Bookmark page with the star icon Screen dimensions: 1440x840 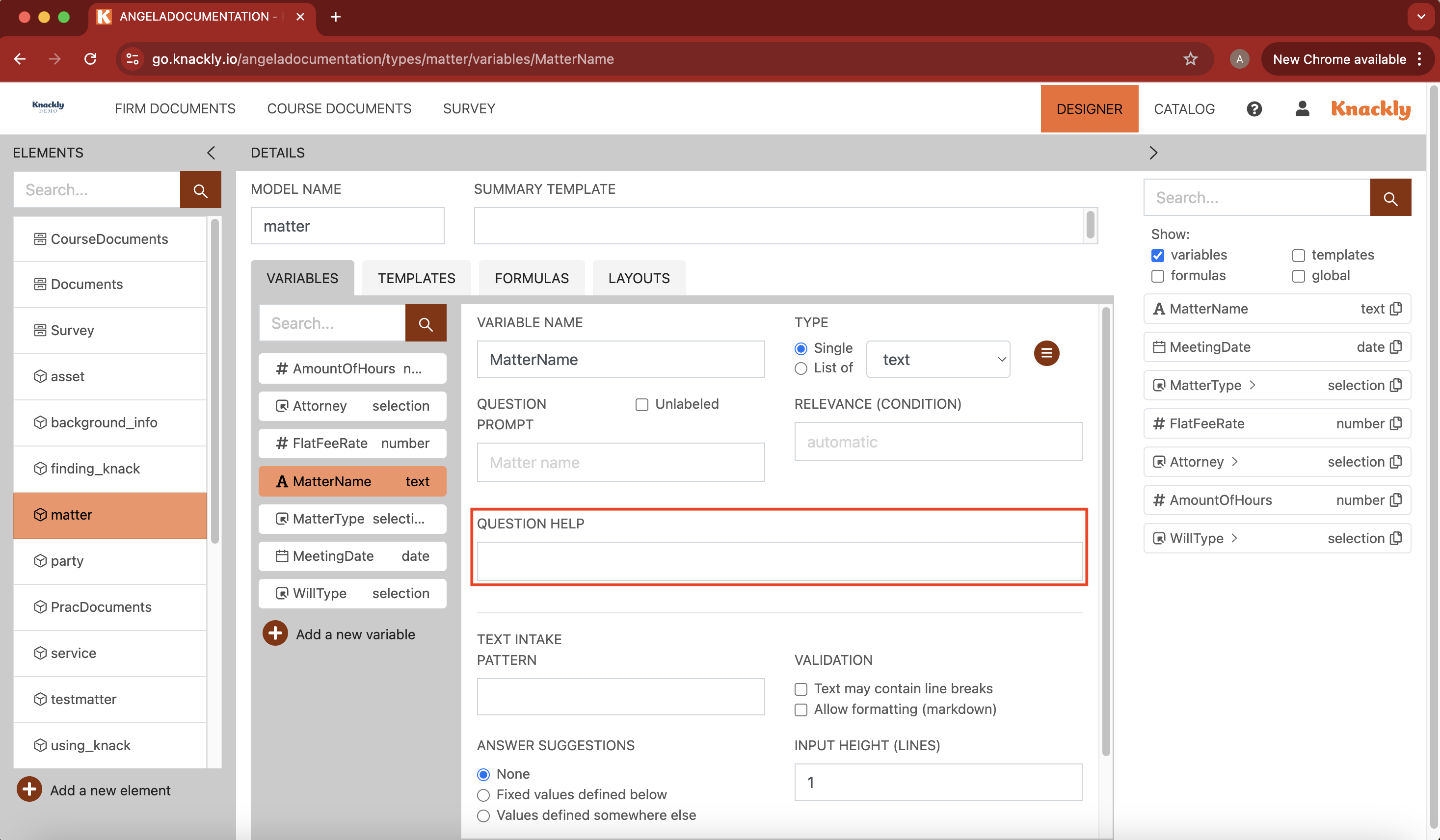click(1190, 59)
